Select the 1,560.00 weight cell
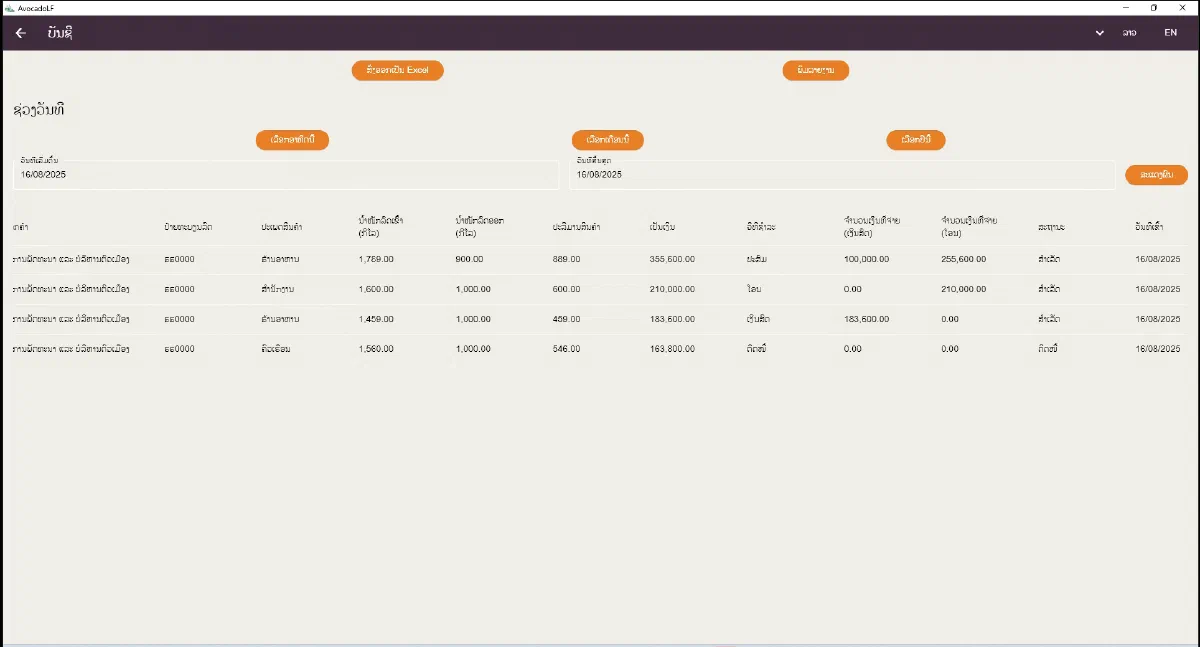Image resolution: width=1200 pixels, height=647 pixels. [376, 349]
